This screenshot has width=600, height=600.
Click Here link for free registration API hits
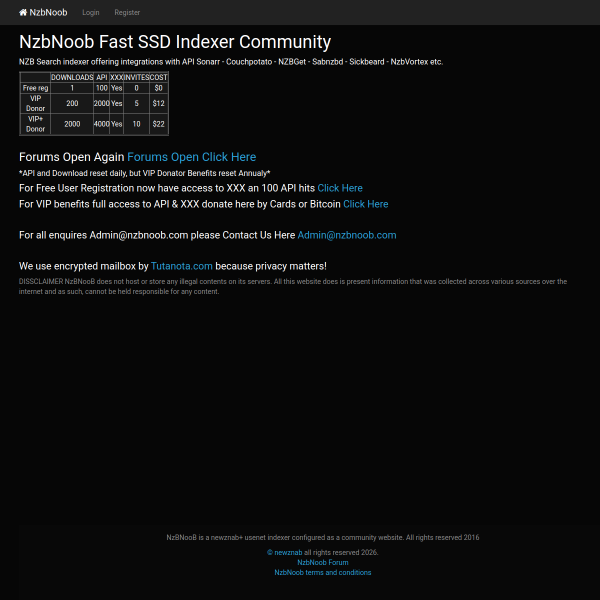coord(340,188)
